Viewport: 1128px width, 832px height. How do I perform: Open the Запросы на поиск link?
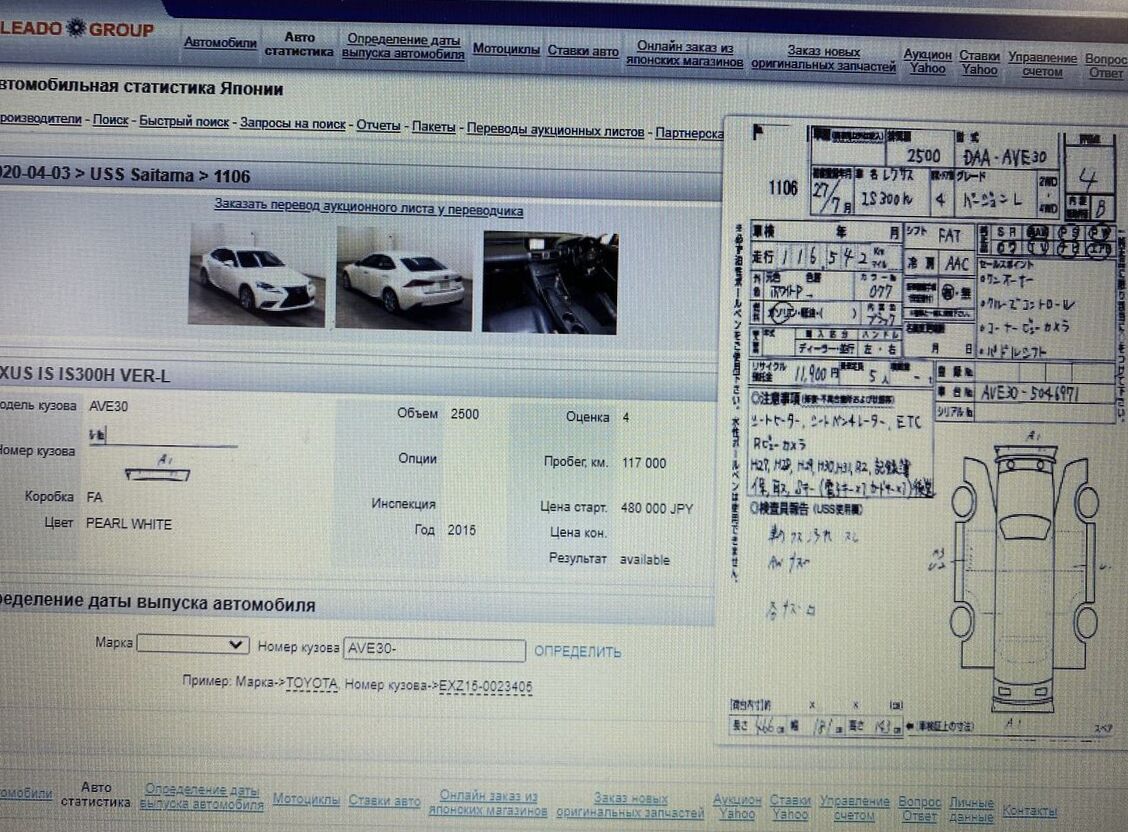[x=293, y=123]
